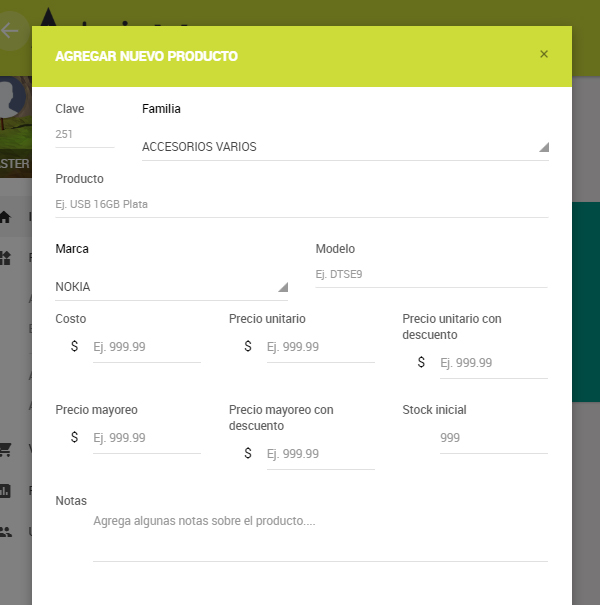Click the user avatar picture
600x605 pixels.
pos(12,101)
